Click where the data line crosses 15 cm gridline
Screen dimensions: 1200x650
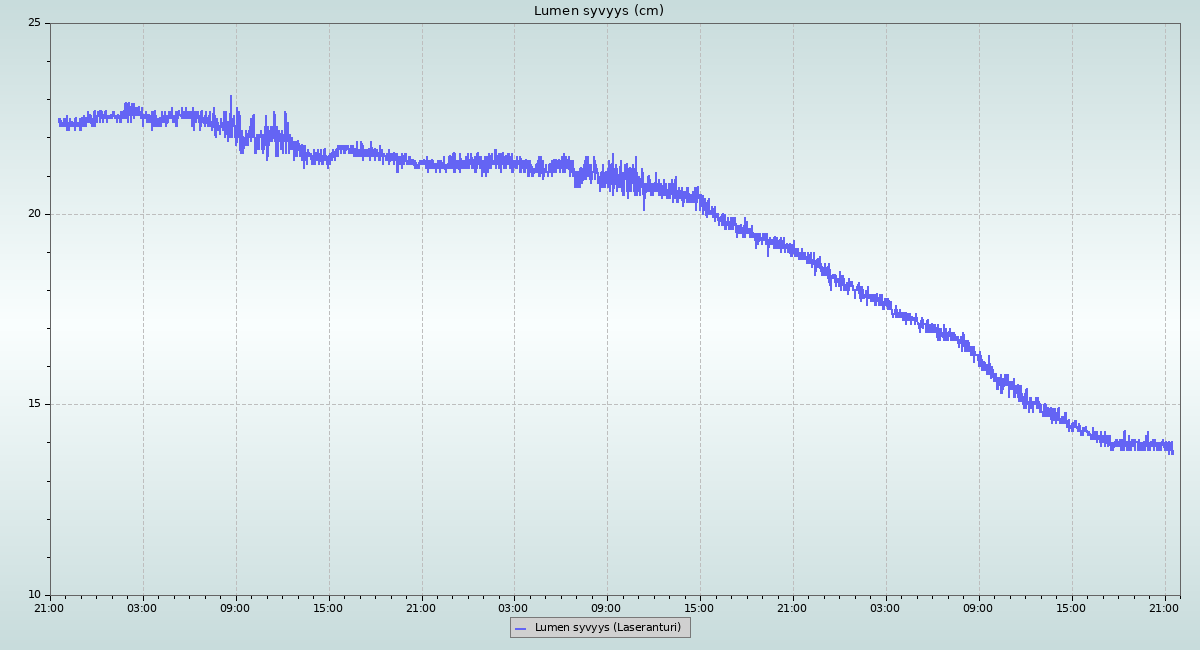(1030, 404)
